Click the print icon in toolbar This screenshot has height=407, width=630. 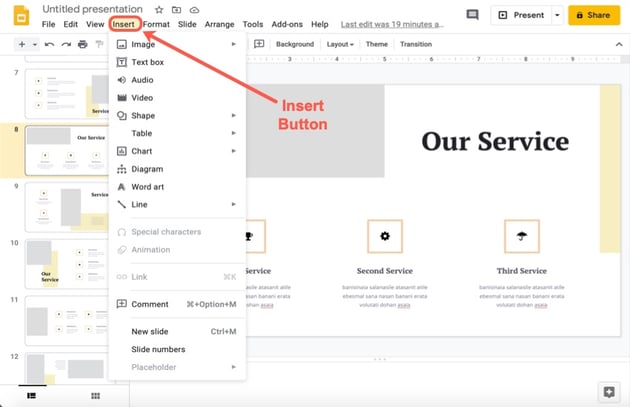click(83, 44)
